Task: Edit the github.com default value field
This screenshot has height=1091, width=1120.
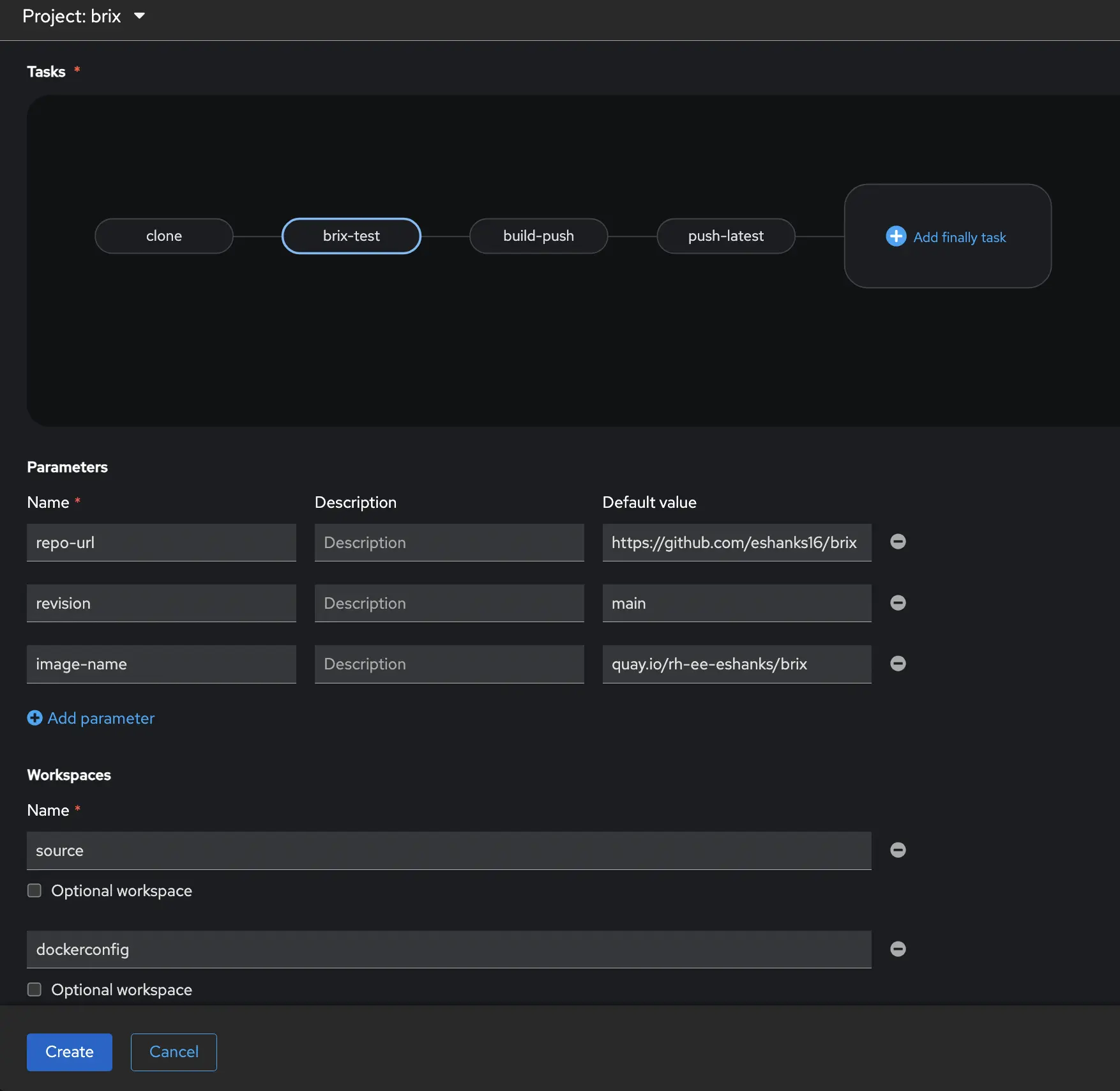Action: (x=737, y=542)
